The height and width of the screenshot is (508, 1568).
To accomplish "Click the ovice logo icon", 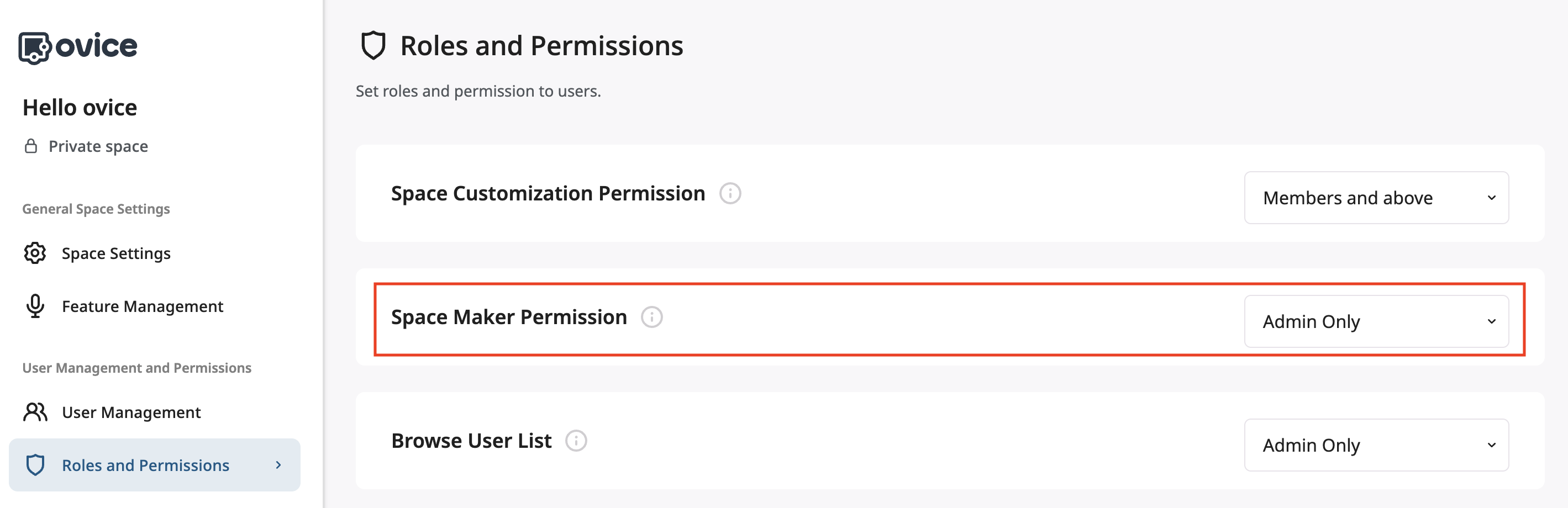I will pyautogui.click(x=34, y=47).
